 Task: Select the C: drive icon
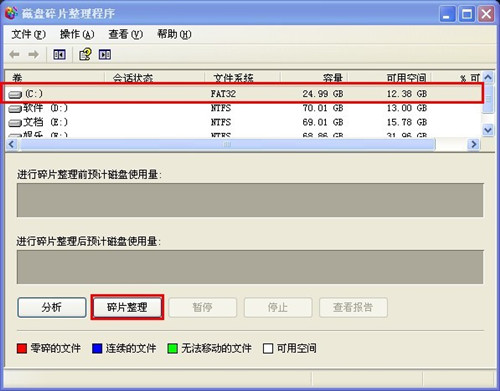tap(15, 95)
